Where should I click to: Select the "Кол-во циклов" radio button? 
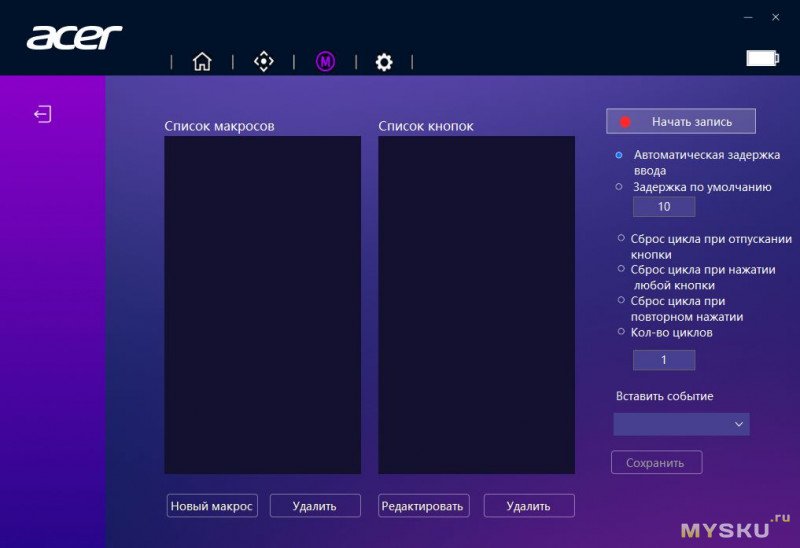619,332
